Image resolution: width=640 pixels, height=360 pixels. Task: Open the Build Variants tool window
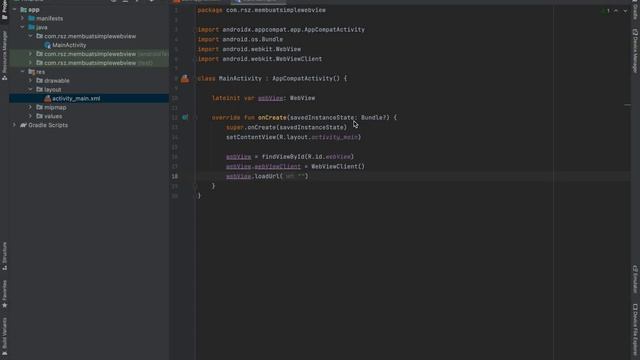coord(4,337)
